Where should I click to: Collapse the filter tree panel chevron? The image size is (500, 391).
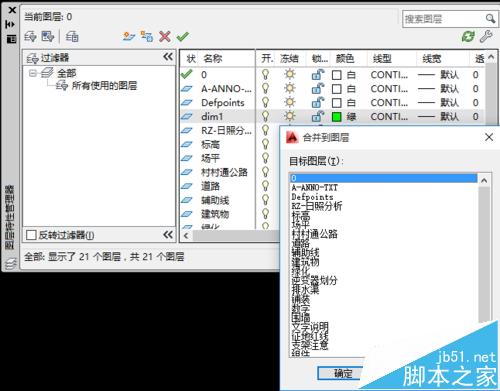pyautogui.click(x=168, y=57)
